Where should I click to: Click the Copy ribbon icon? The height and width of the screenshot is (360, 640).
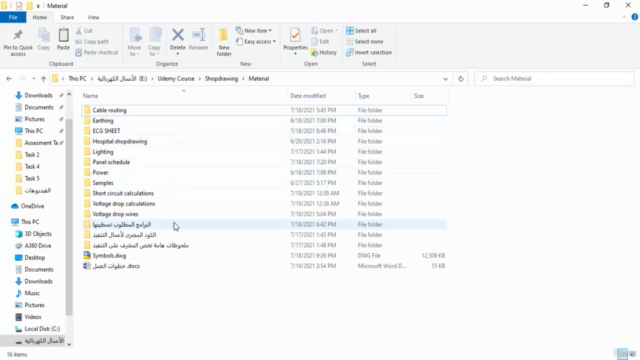click(x=44, y=36)
